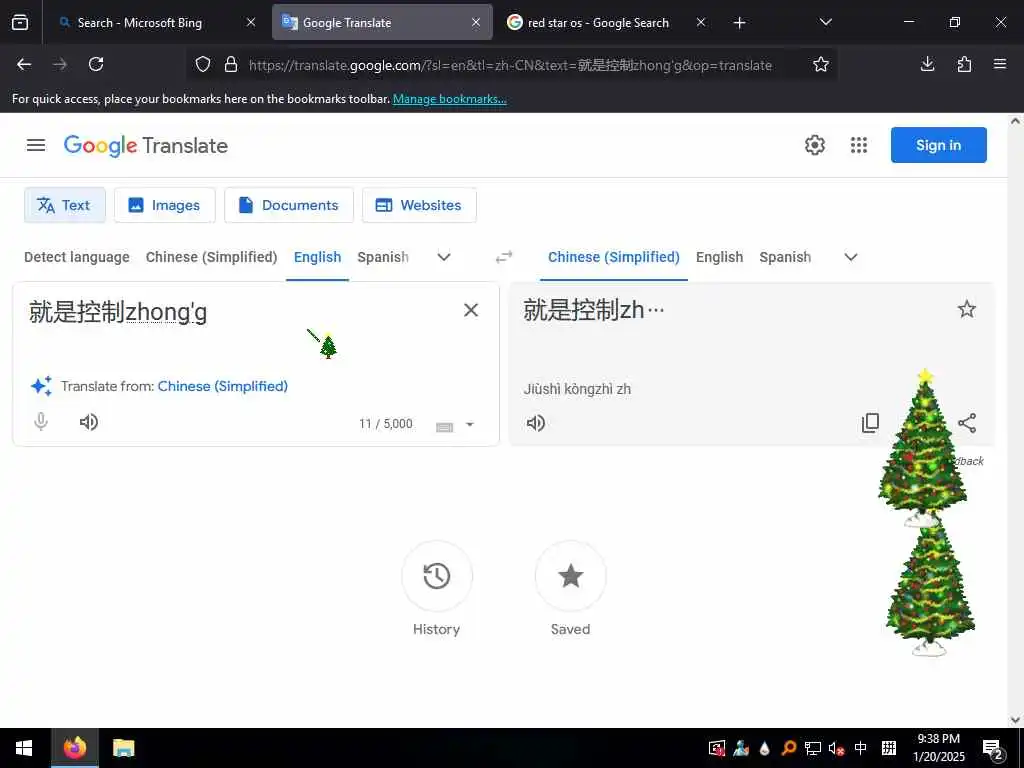Image resolution: width=1024 pixels, height=768 pixels.
Task: Open the Google Translate main menu hamburger
Action: pyautogui.click(x=36, y=145)
